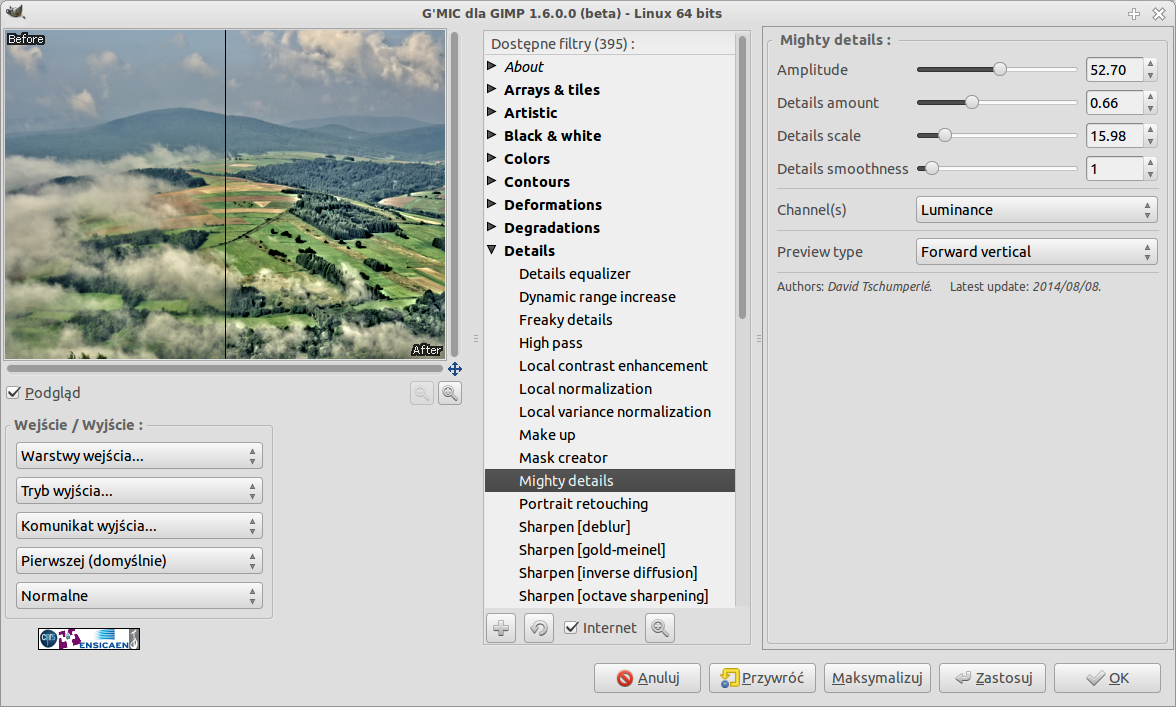Click the Details scale value field 15.98
1176x707 pixels.
point(1114,136)
